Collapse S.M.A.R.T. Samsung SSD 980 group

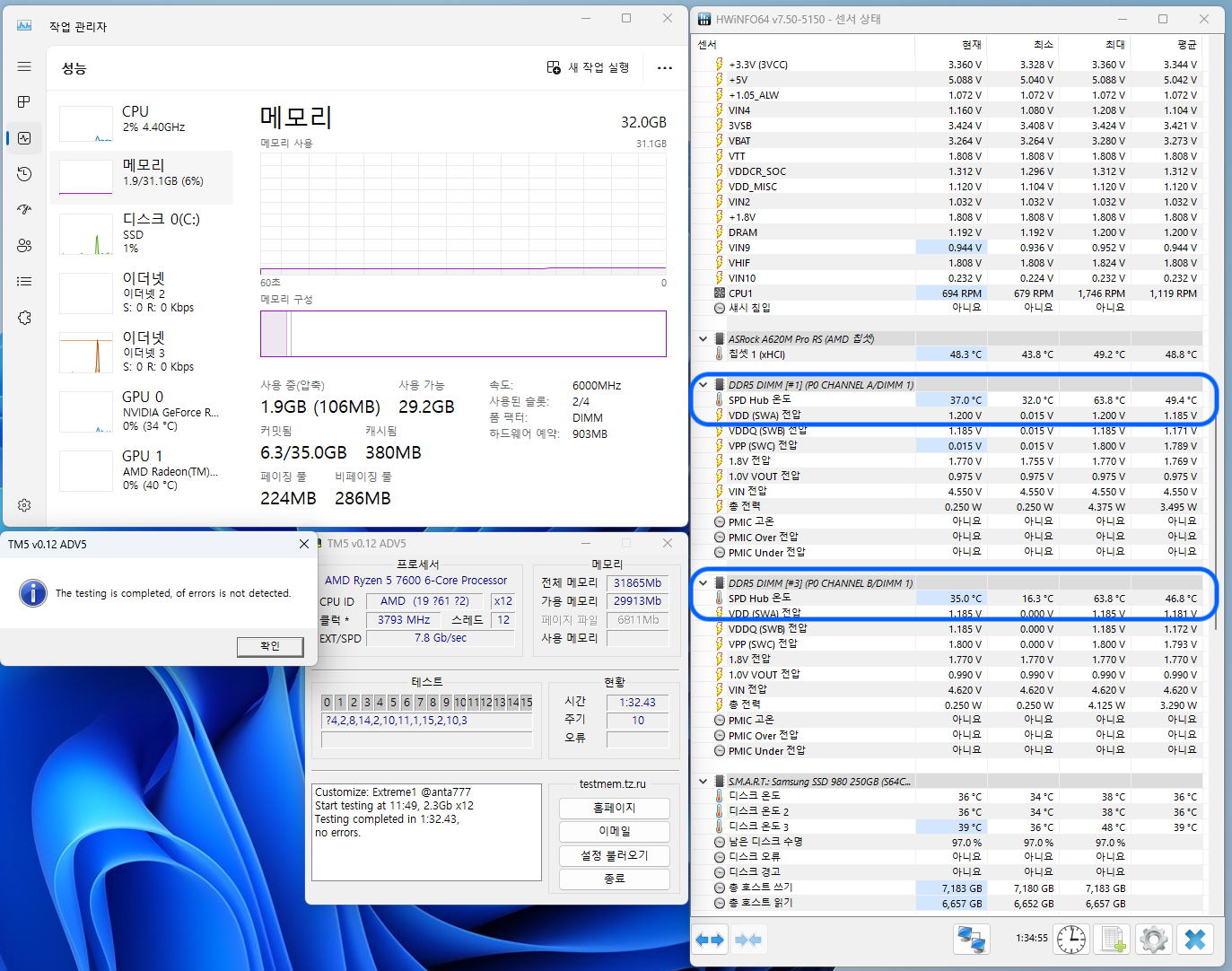pyautogui.click(x=703, y=782)
